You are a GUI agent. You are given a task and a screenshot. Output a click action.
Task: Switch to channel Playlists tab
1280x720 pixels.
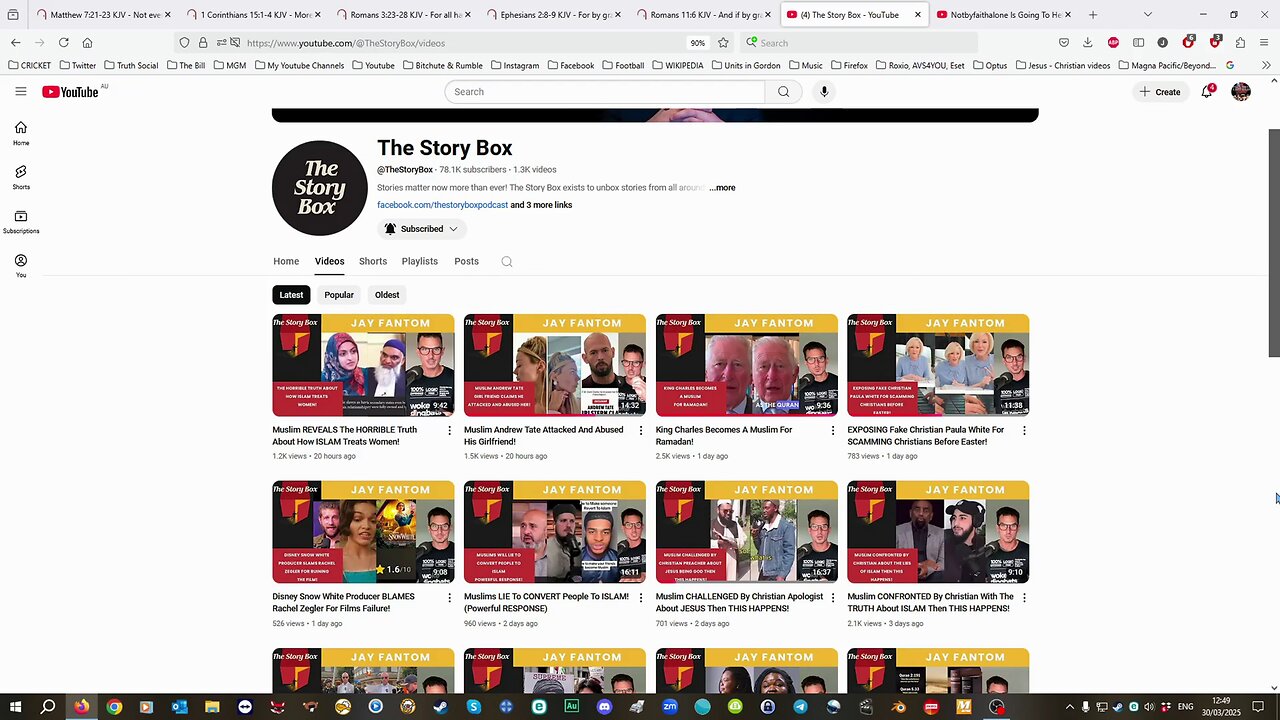click(420, 261)
